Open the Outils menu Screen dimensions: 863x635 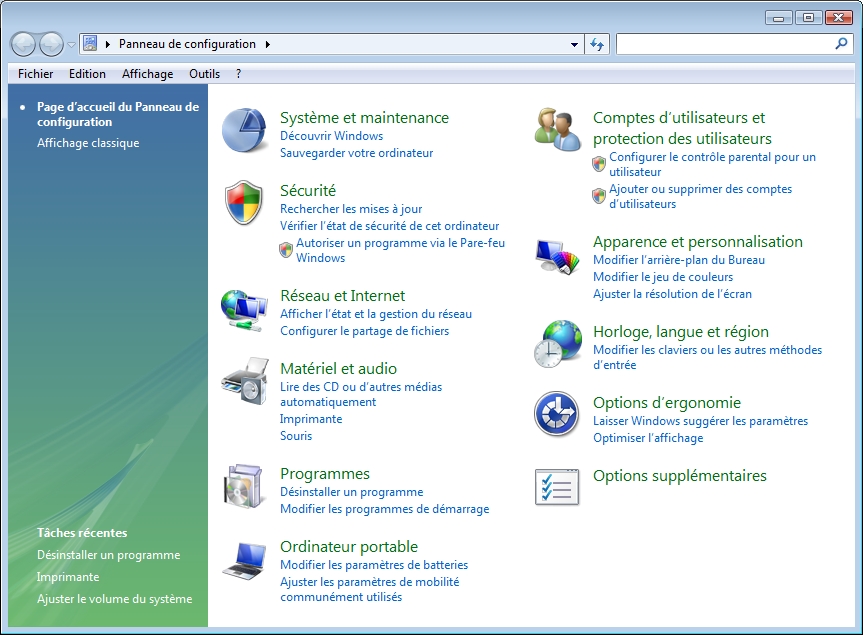coord(204,74)
